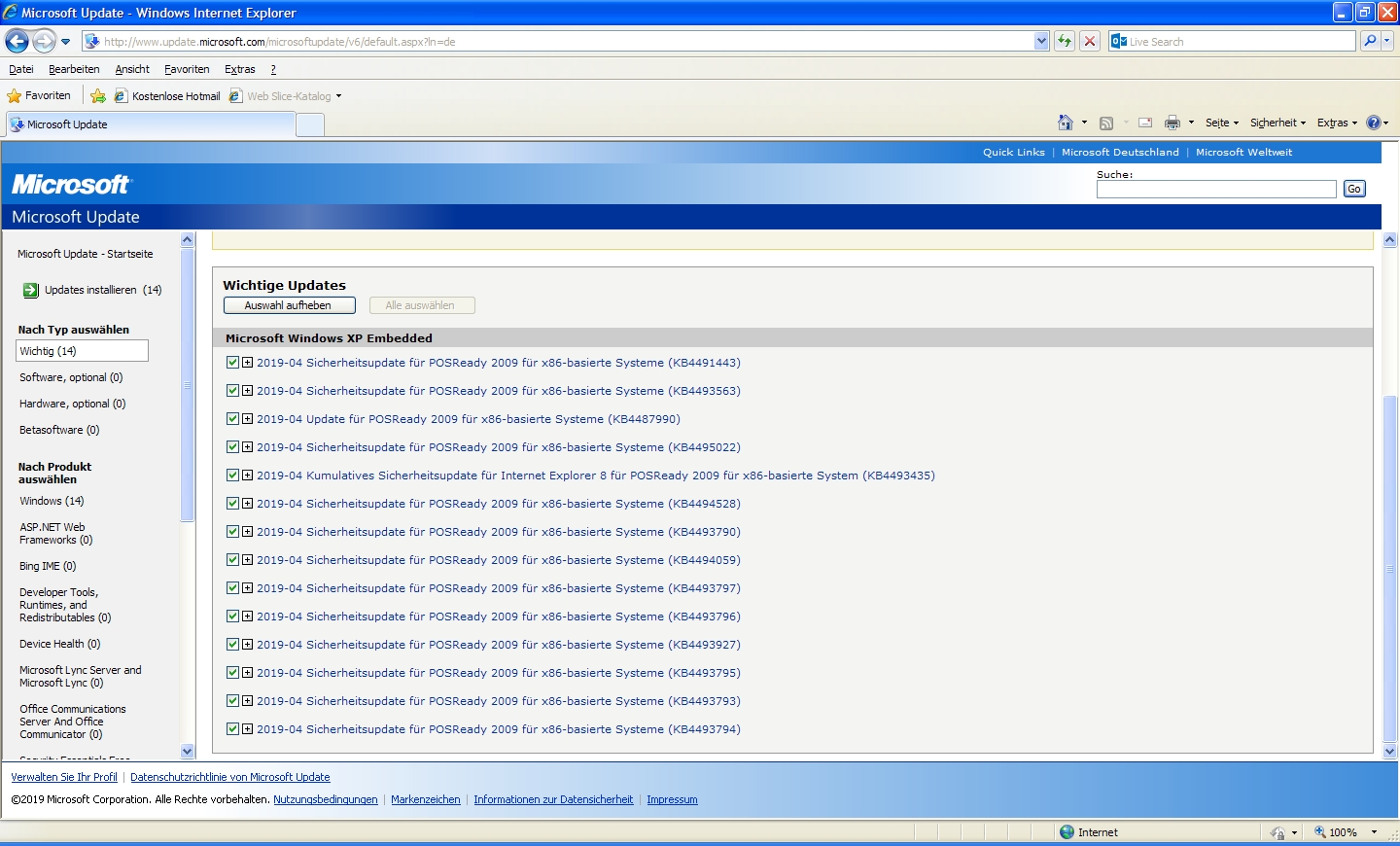The height and width of the screenshot is (846, 1400).
Task: Open the Bearbeiten menu
Action: click(x=74, y=69)
